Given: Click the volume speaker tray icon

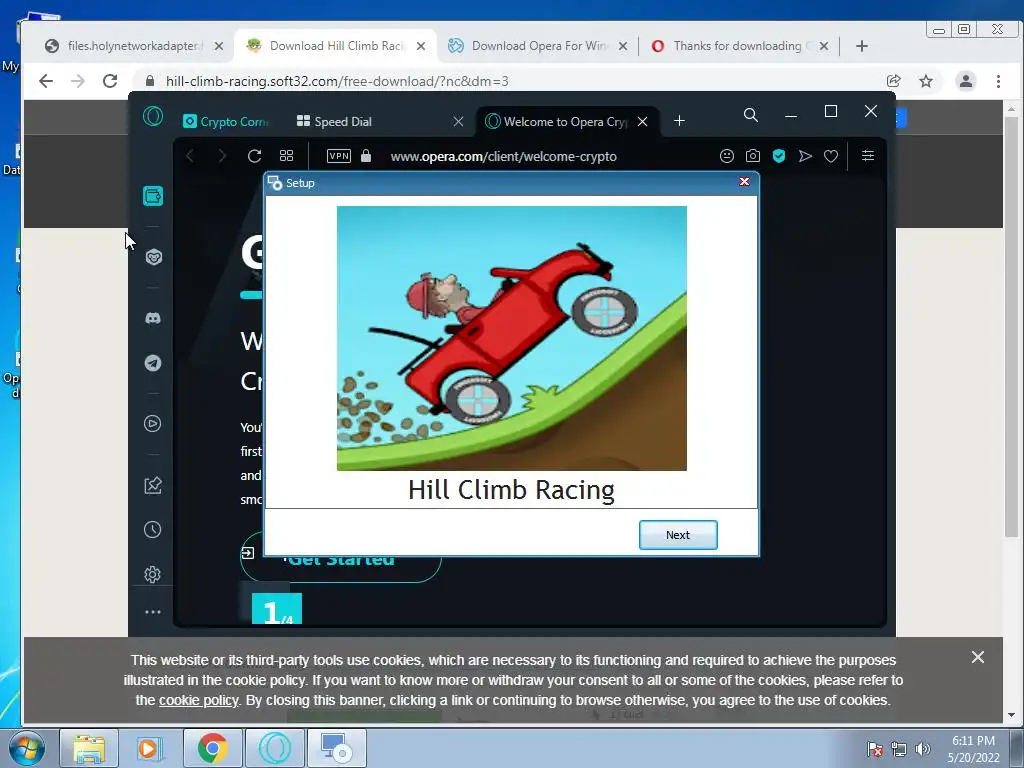Looking at the screenshot, I should pos(923,749).
